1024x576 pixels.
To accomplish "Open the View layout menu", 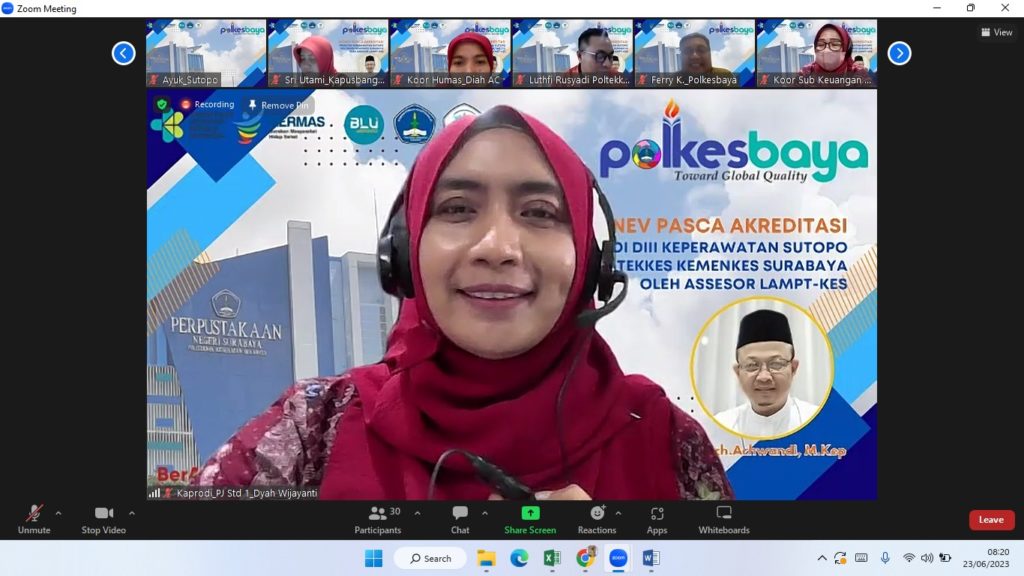I will coord(997,32).
